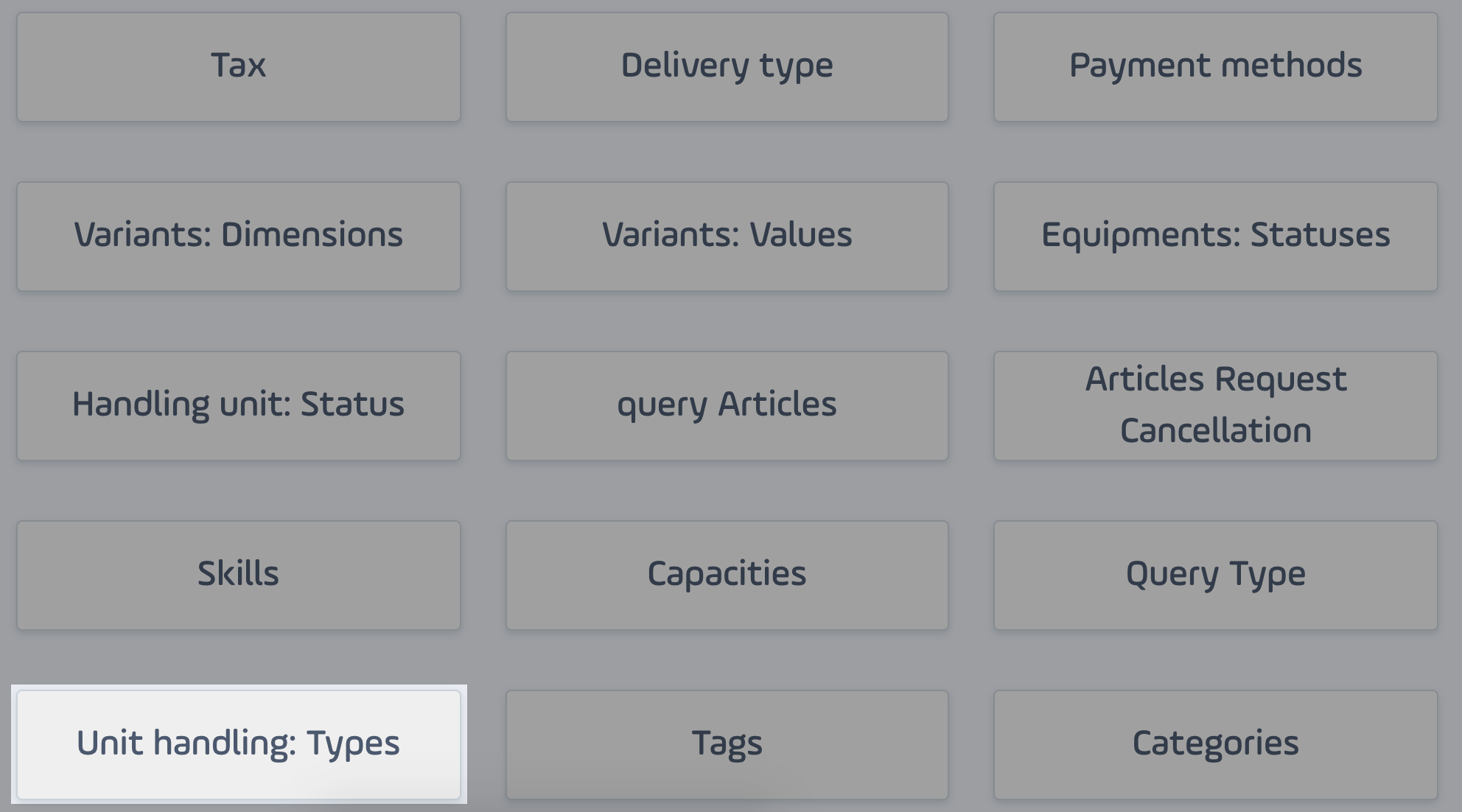Open Articles Request Cancellation tile

pos(1216,406)
